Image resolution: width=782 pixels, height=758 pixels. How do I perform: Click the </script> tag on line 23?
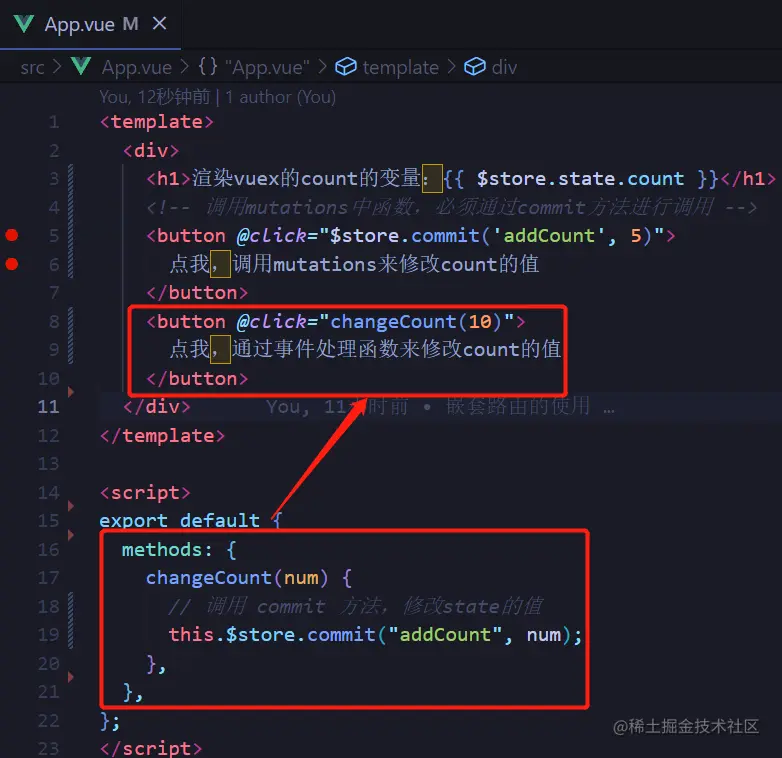tap(151, 749)
